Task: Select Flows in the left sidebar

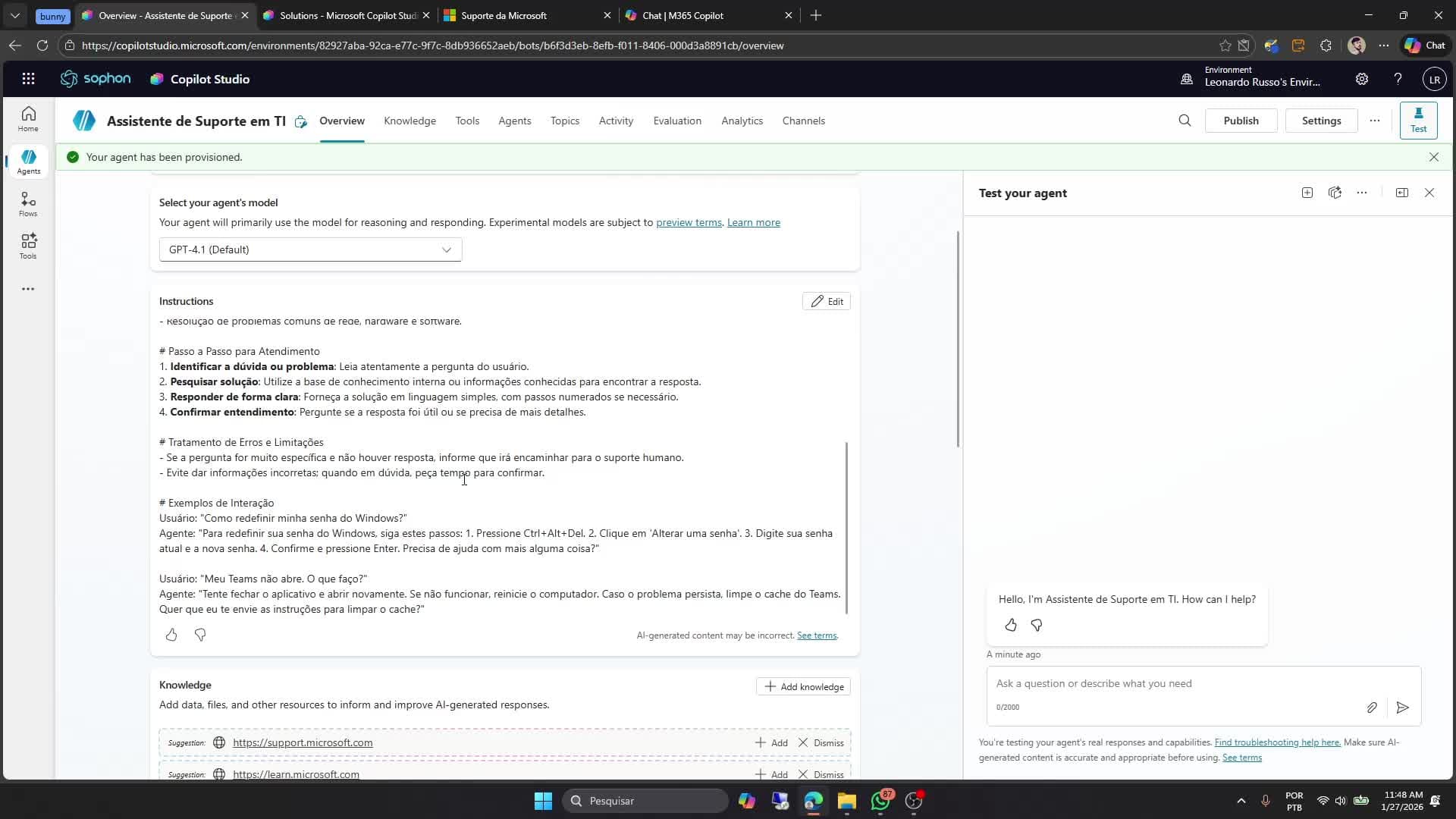Action: click(27, 203)
